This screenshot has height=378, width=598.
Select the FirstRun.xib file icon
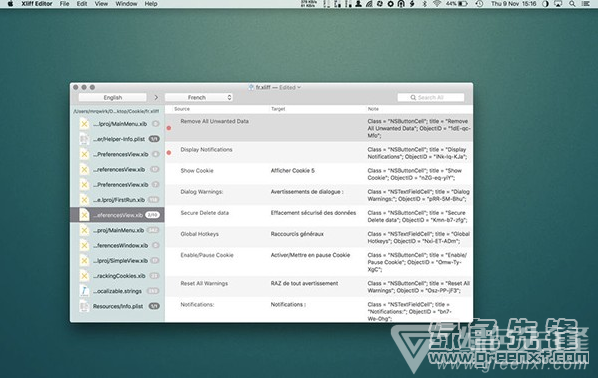(84, 200)
